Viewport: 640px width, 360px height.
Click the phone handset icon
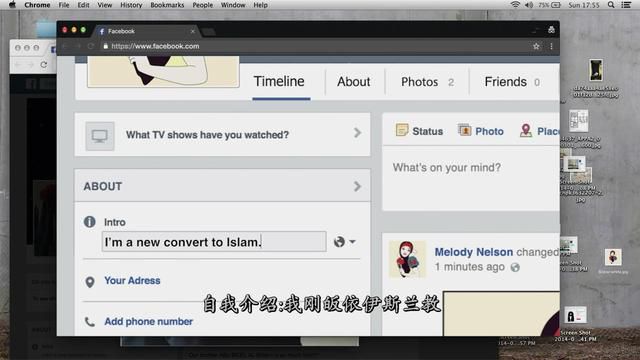(x=90, y=322)
